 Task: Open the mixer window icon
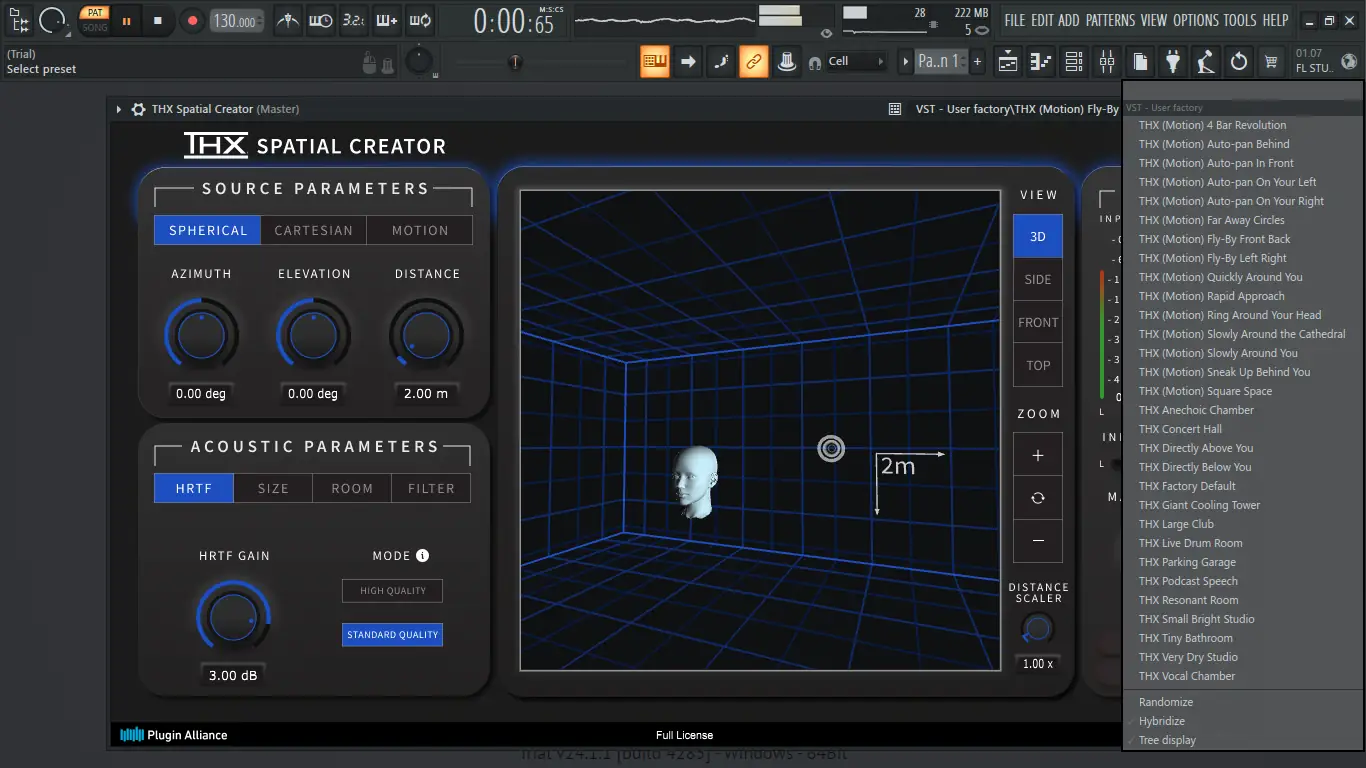click(x=1106, y=62)
